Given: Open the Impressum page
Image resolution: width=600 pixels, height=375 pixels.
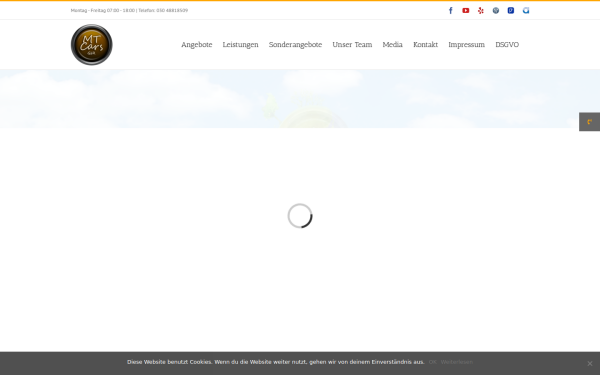Looking at the screenshot, I should point(466,45).
